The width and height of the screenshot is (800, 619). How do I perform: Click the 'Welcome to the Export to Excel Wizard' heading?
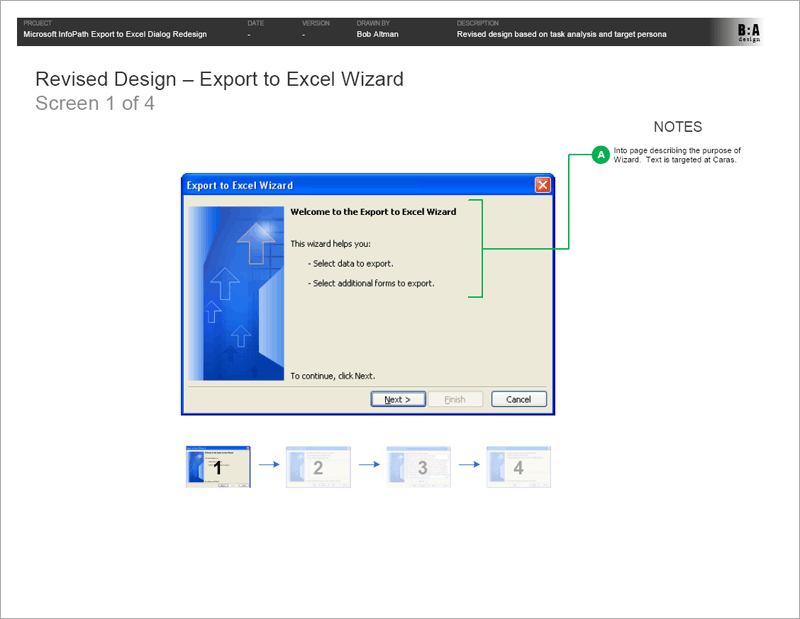[x=373, y=212]
